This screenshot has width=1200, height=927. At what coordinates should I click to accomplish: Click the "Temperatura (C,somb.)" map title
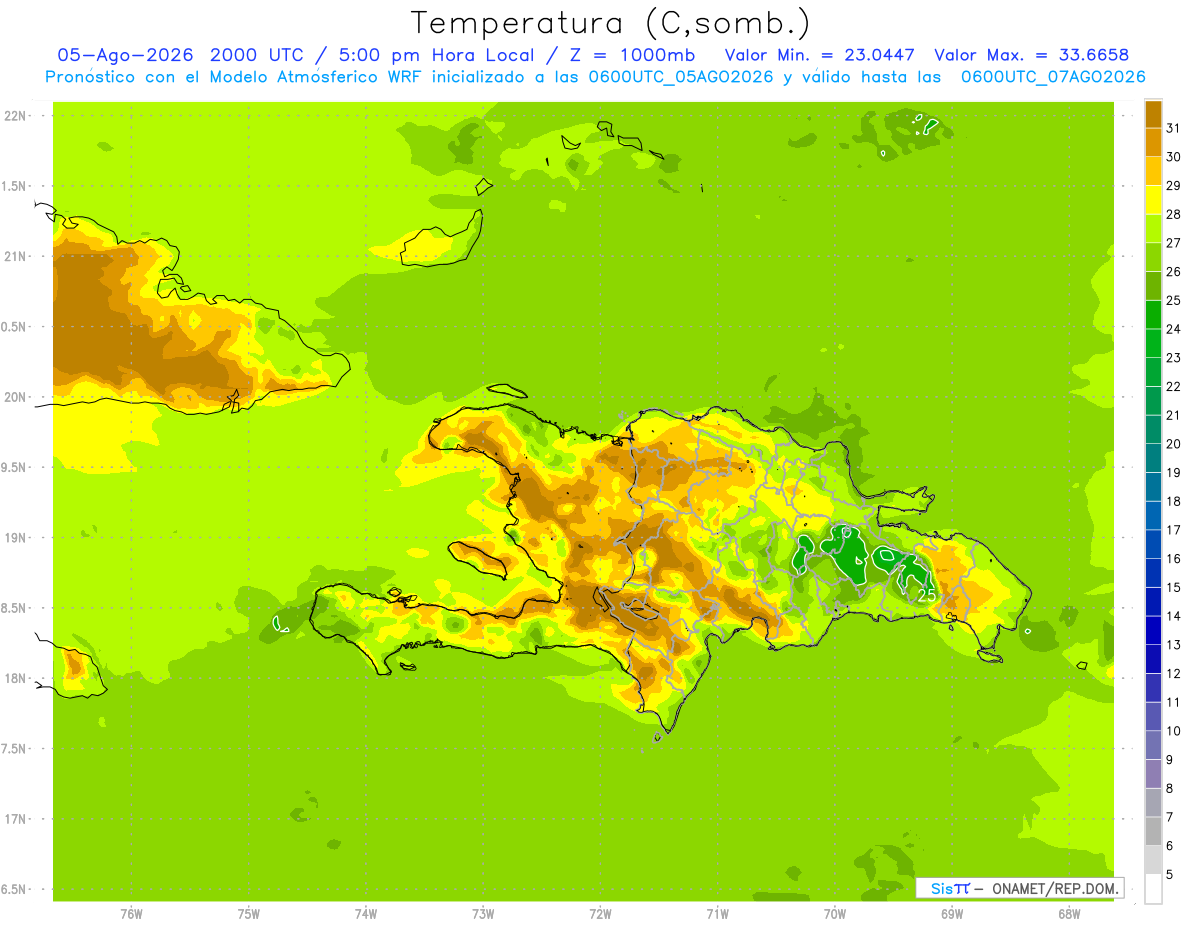tap(611, 22)
